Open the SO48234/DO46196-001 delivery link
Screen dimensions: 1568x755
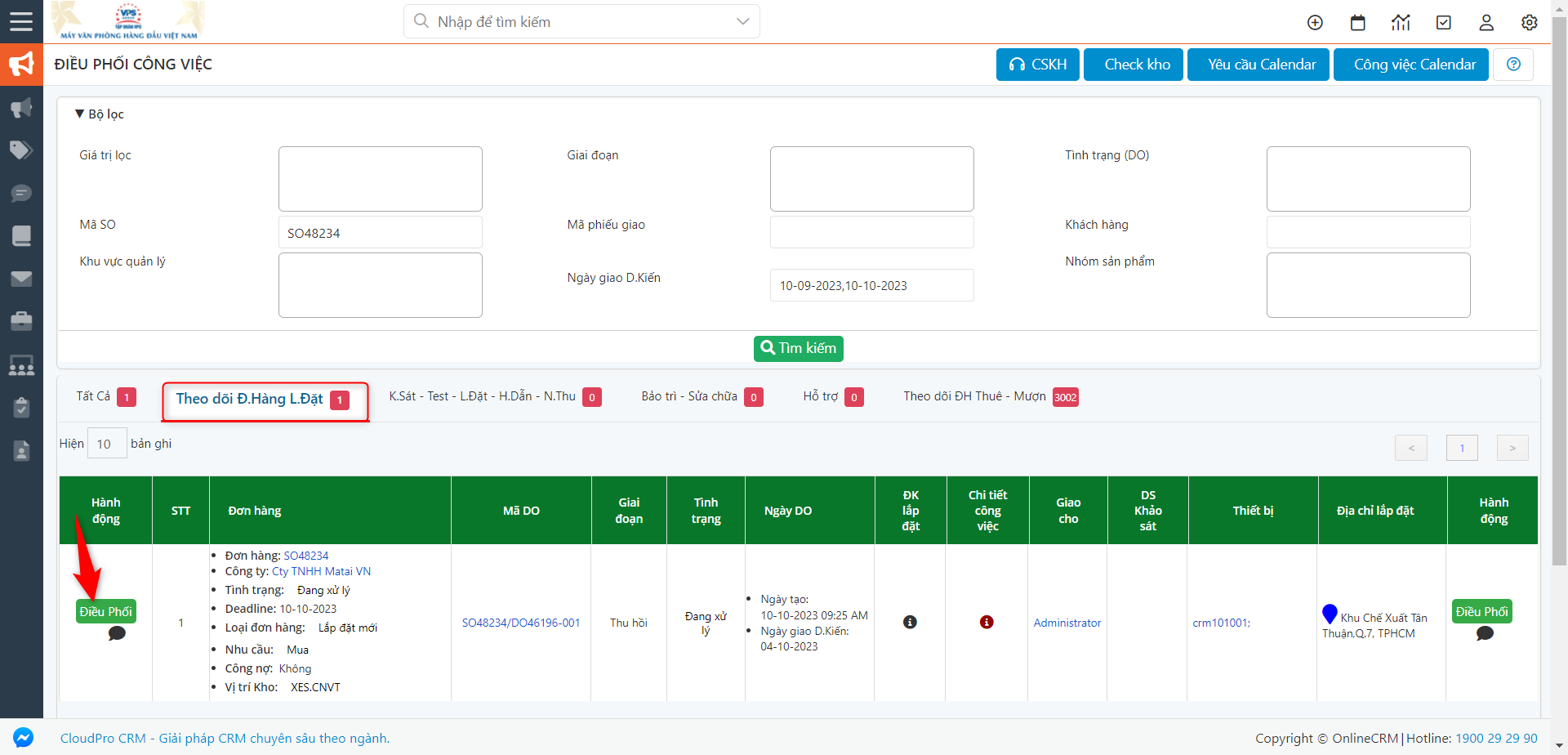[x=521, y=623]
